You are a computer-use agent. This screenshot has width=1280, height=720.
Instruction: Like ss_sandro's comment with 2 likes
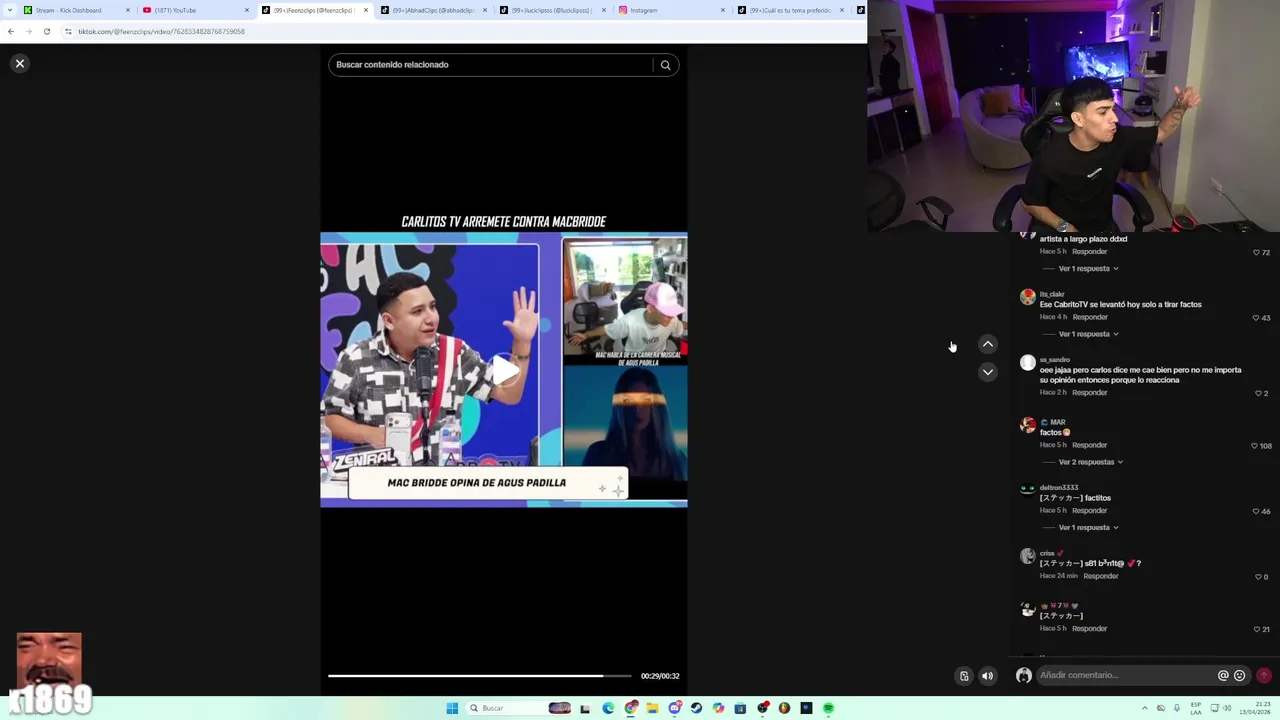(x=1258, y=393)
